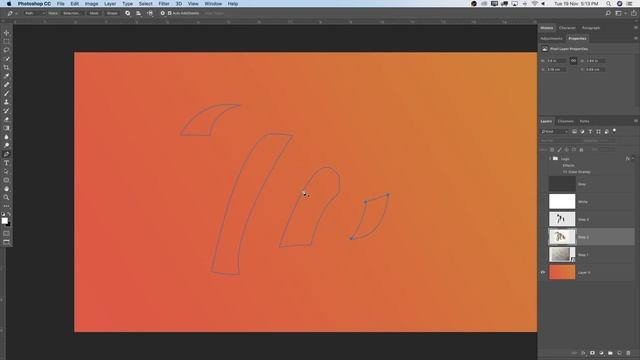Select the Clone Stamp tool
The width and height of the screenshot is (640, 360).
coord(6,102)
